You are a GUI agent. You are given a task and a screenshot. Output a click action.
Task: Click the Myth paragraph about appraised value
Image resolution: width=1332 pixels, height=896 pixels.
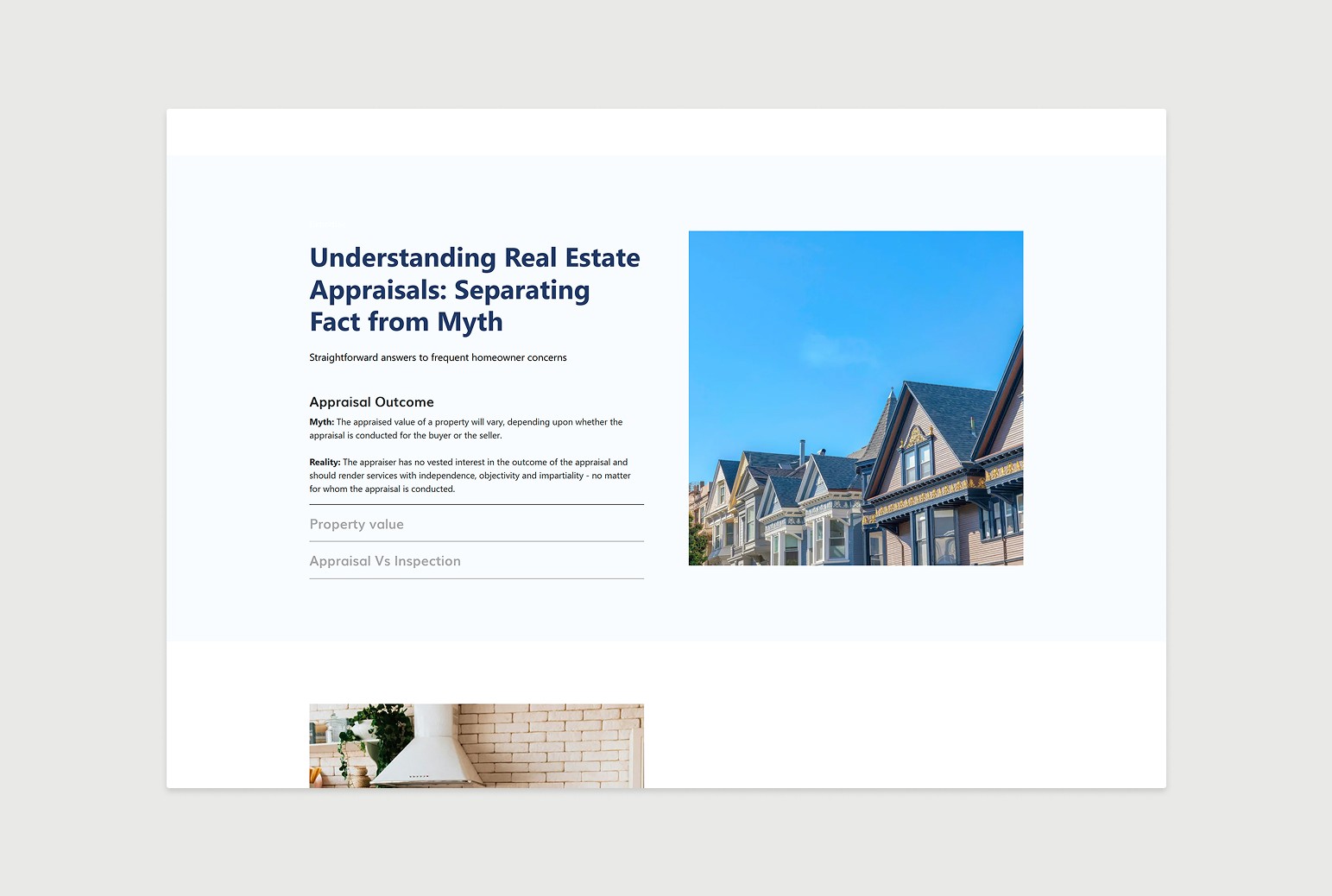[466, 428]
